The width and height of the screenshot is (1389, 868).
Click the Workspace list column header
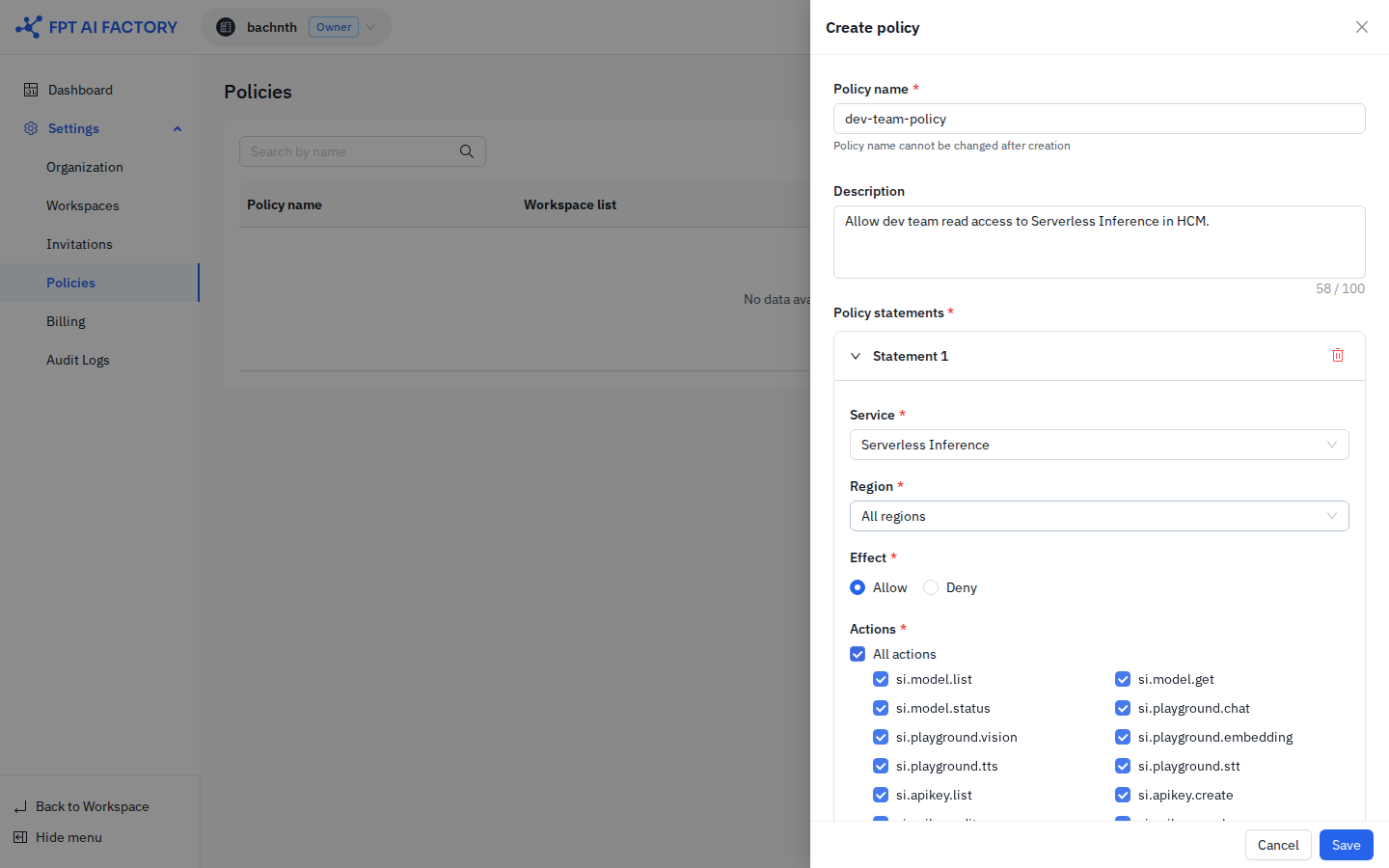click(570, 204)
